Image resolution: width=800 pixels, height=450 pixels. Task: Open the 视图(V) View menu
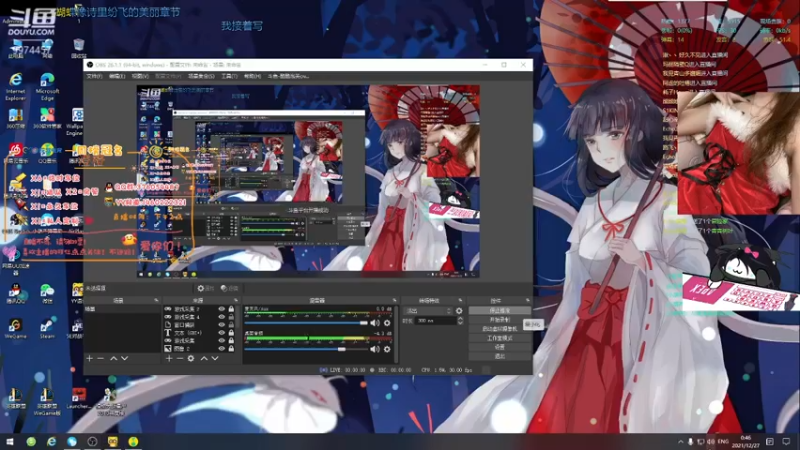tap(140, 76)
